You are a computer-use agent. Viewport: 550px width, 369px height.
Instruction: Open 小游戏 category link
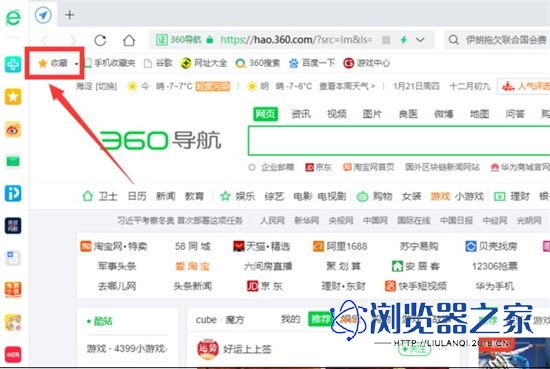tap(469, 196)
